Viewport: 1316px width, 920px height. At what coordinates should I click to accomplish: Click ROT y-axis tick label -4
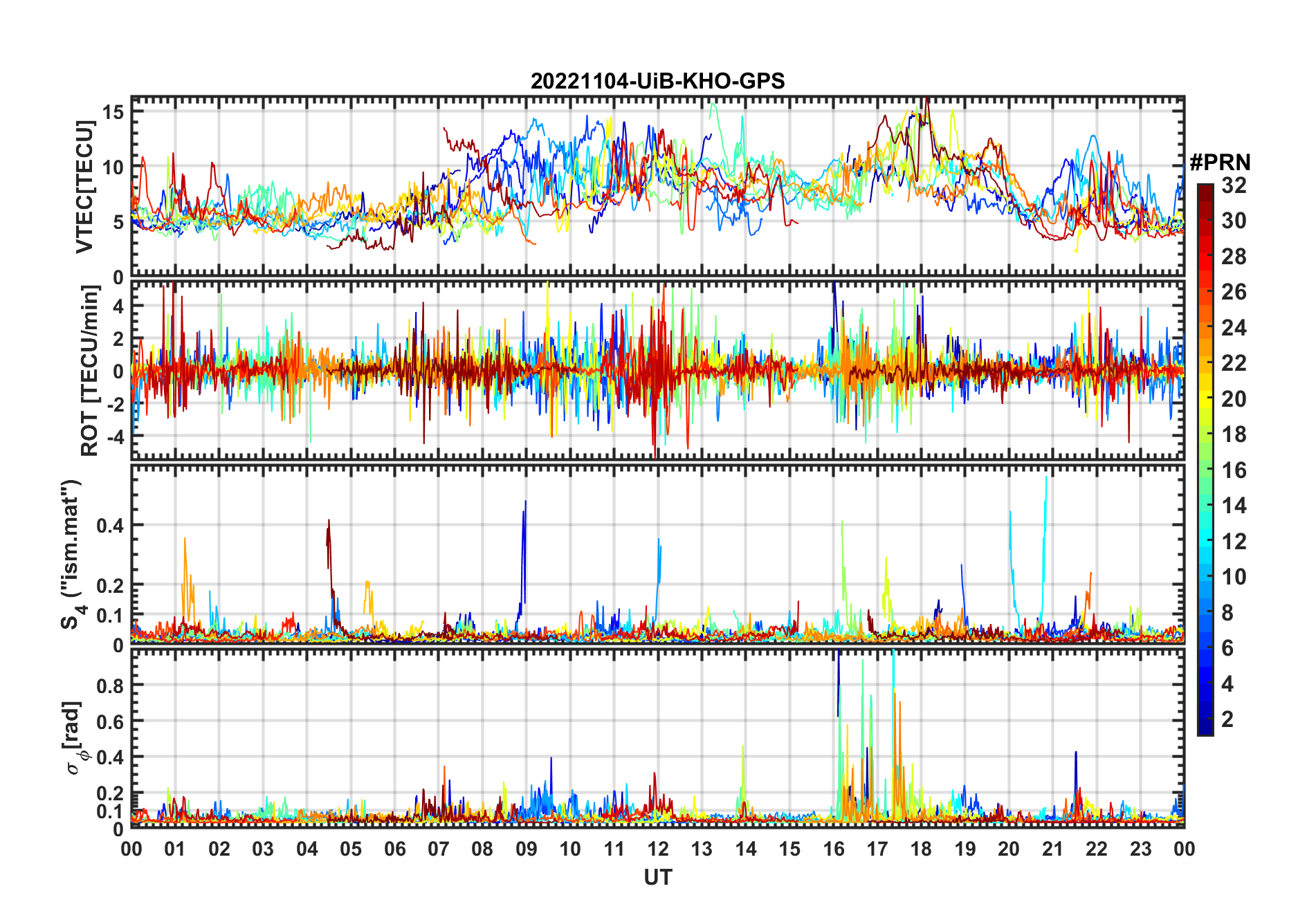[116, 437]
